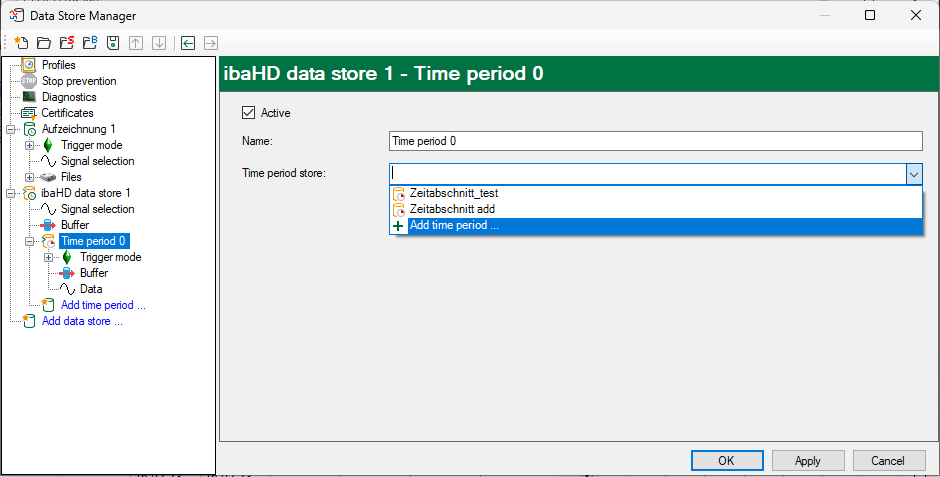Image resolution: width=940 pixels, height=477 pixels.
Task: Click the new configuration star-page icon
Action: (x=21, y=43)
